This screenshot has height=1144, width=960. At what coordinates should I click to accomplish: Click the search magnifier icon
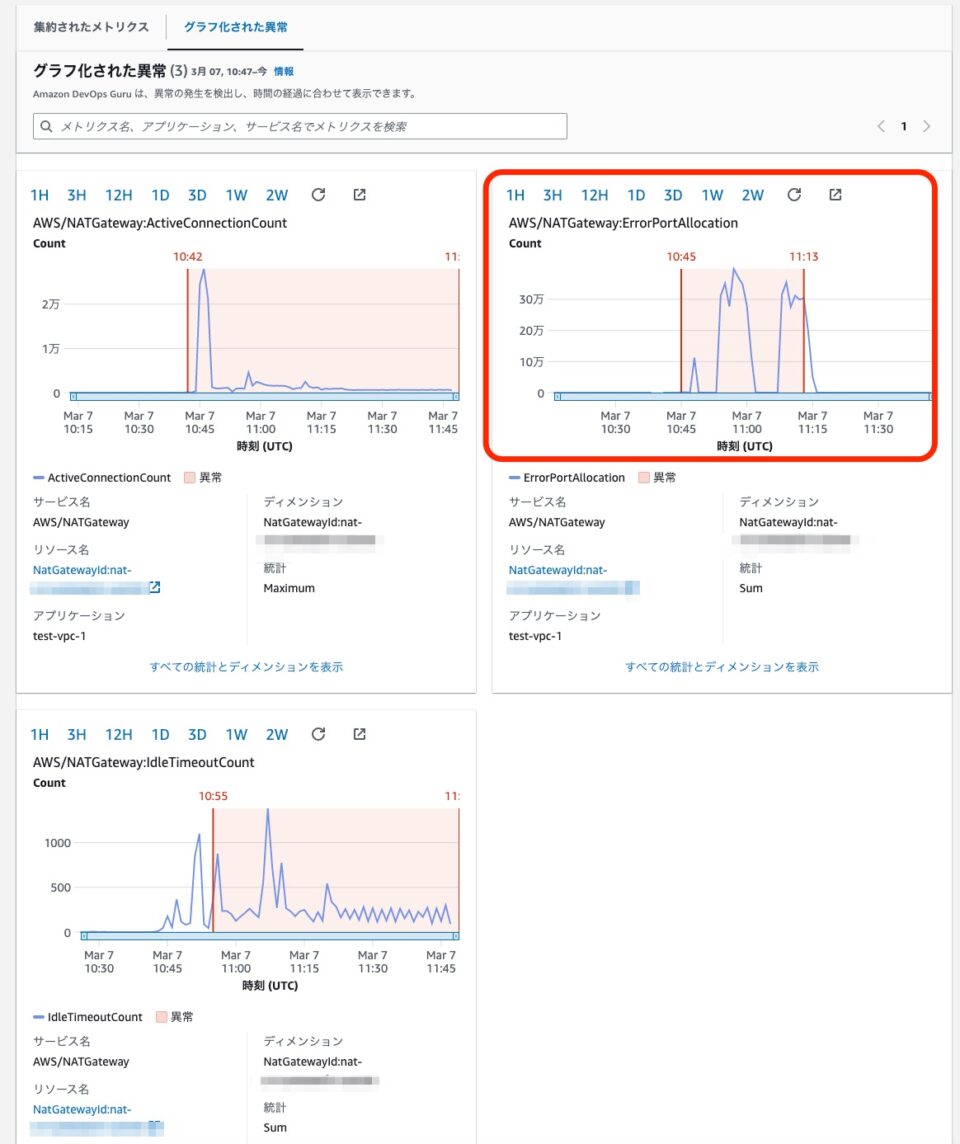47,127
